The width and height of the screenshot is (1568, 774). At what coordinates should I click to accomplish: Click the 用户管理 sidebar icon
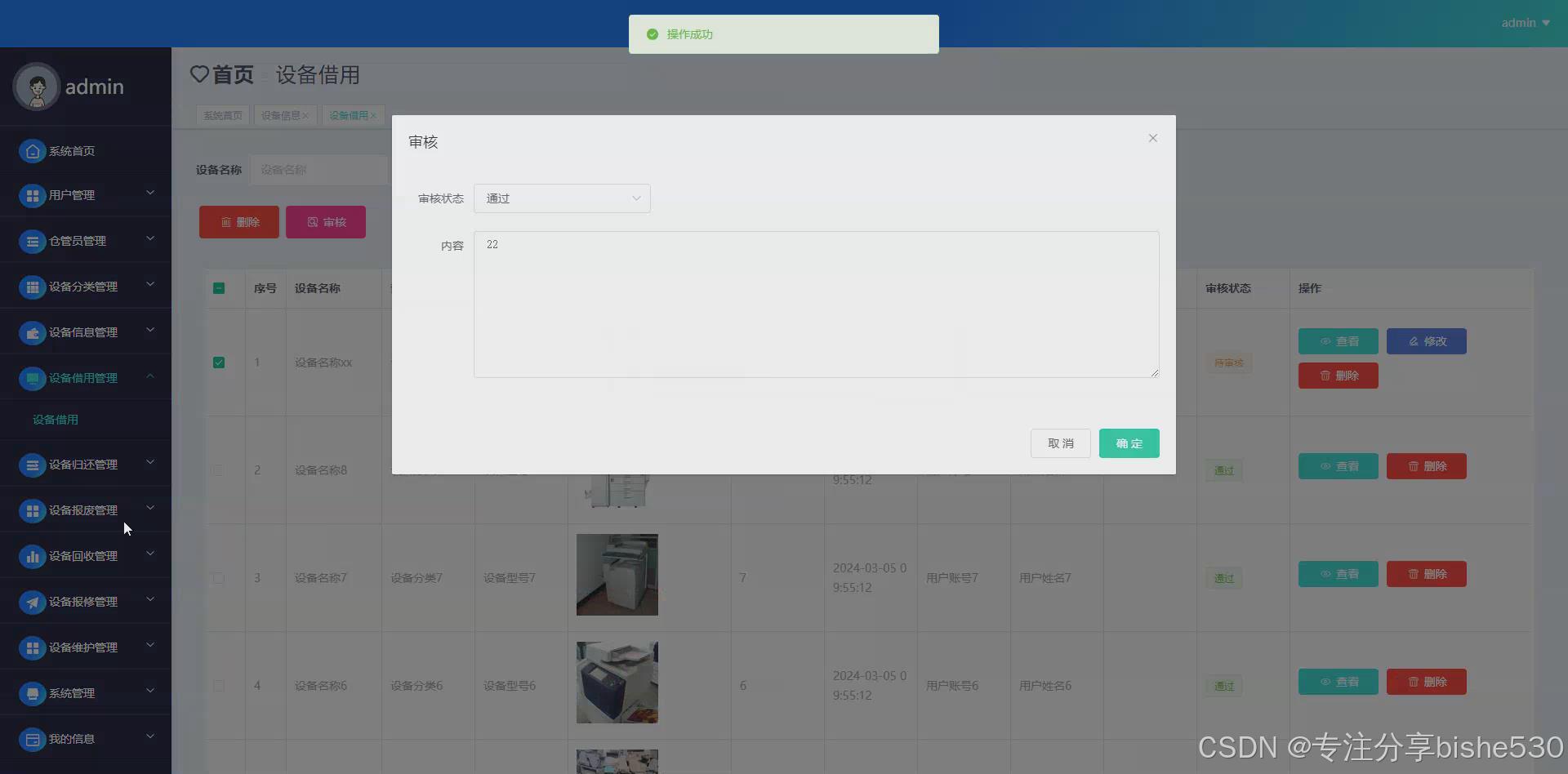[x=32, y=195]
